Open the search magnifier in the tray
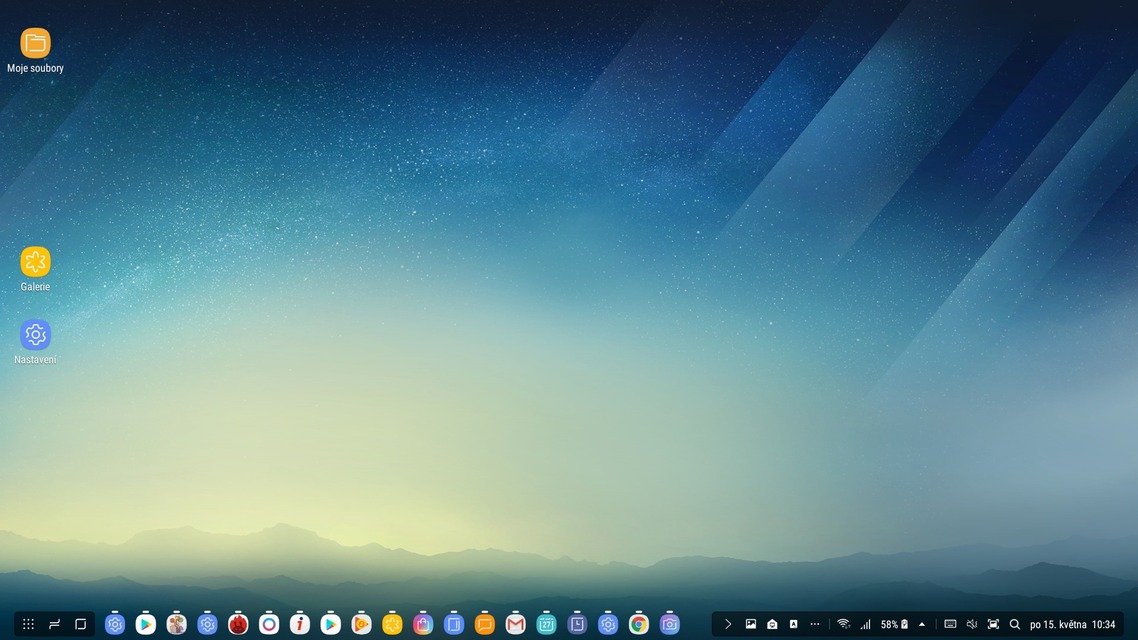The height and width of the screenshot is (640, 1138). click(1015, 624)
